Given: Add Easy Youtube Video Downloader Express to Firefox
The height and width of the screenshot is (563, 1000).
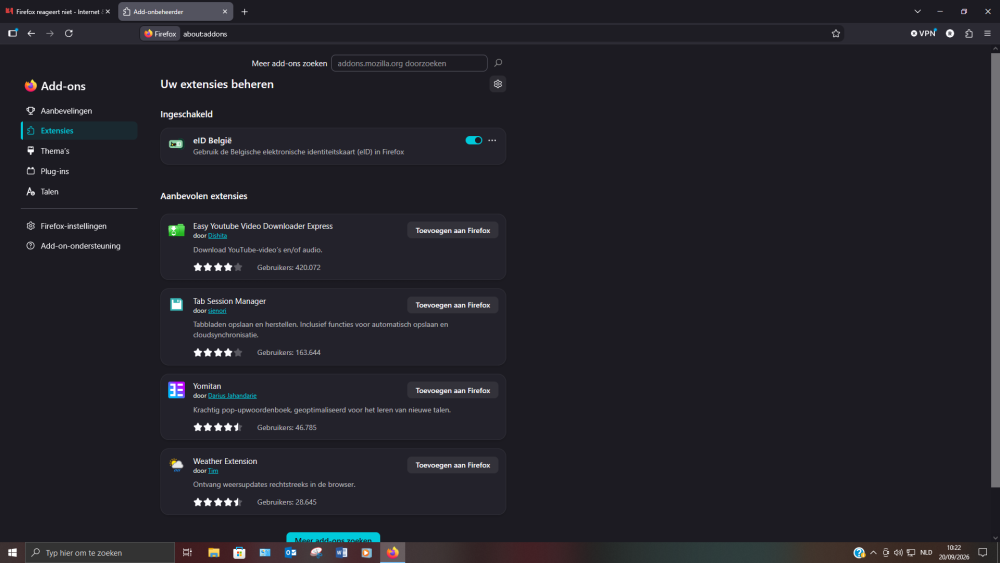Looking at the screenshot, I should tap(452, 230).
